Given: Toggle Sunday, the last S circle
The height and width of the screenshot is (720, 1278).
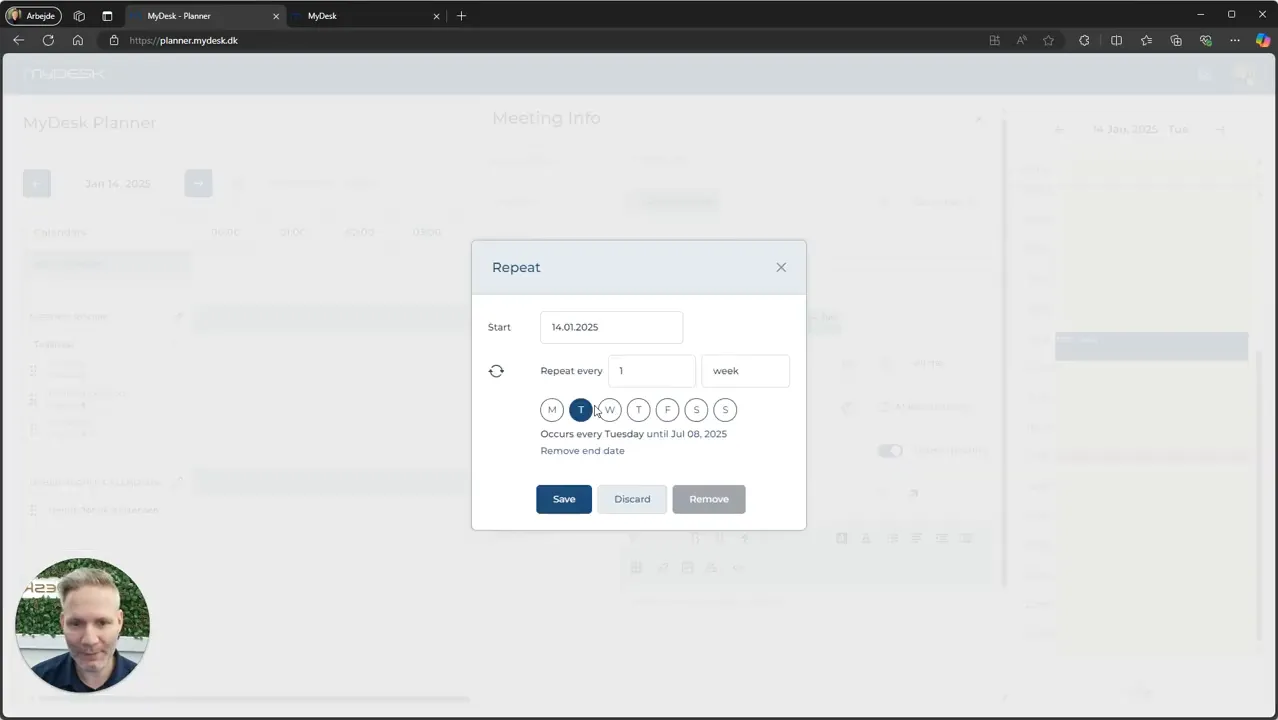Looking at the screenshot, I should pyautogui.click(x=726, y=410).
